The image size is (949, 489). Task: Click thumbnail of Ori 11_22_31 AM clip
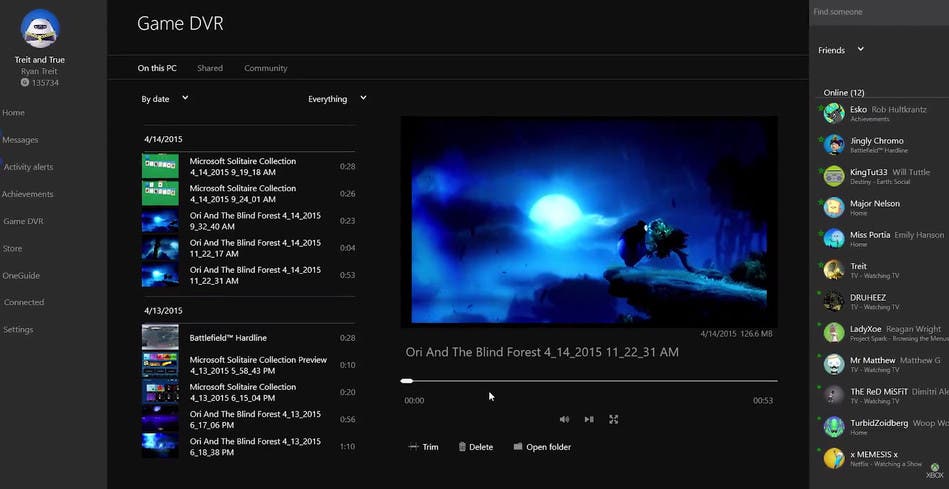click(160, 275)
